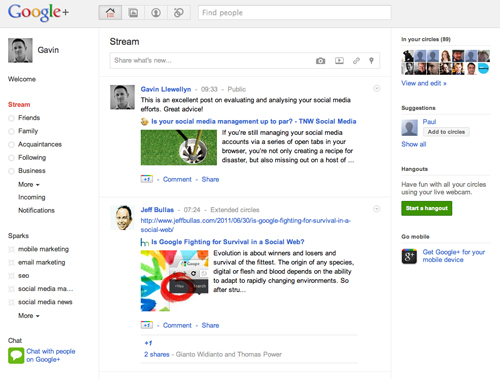This screenshot has width=500, height=379.
Task: Attach a link using the link icon
Action: pyautogui.click(x=356, y=61)
